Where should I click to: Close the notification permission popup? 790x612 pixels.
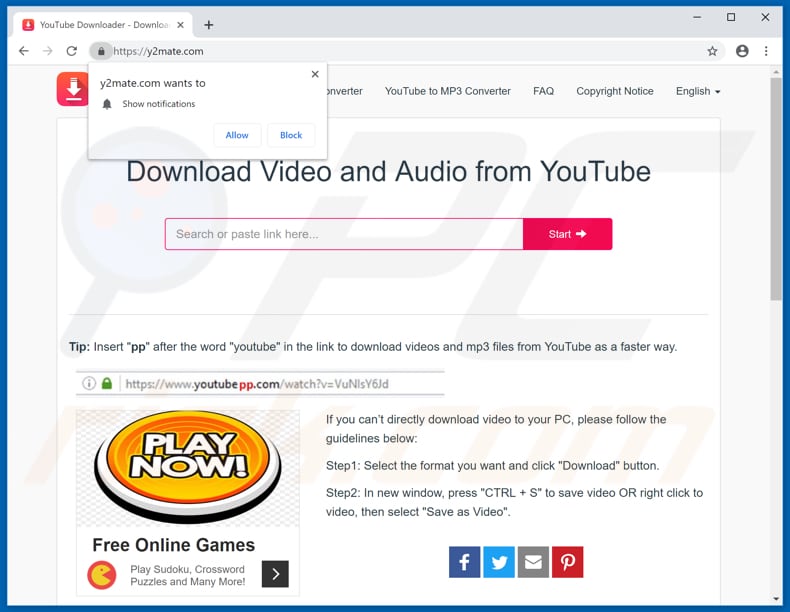tap(315, 74)
